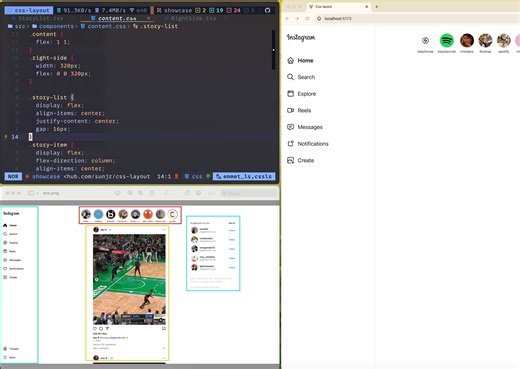
Task: Click the Notifications icon in browser sidebar
Action: [x=291, y=144]
